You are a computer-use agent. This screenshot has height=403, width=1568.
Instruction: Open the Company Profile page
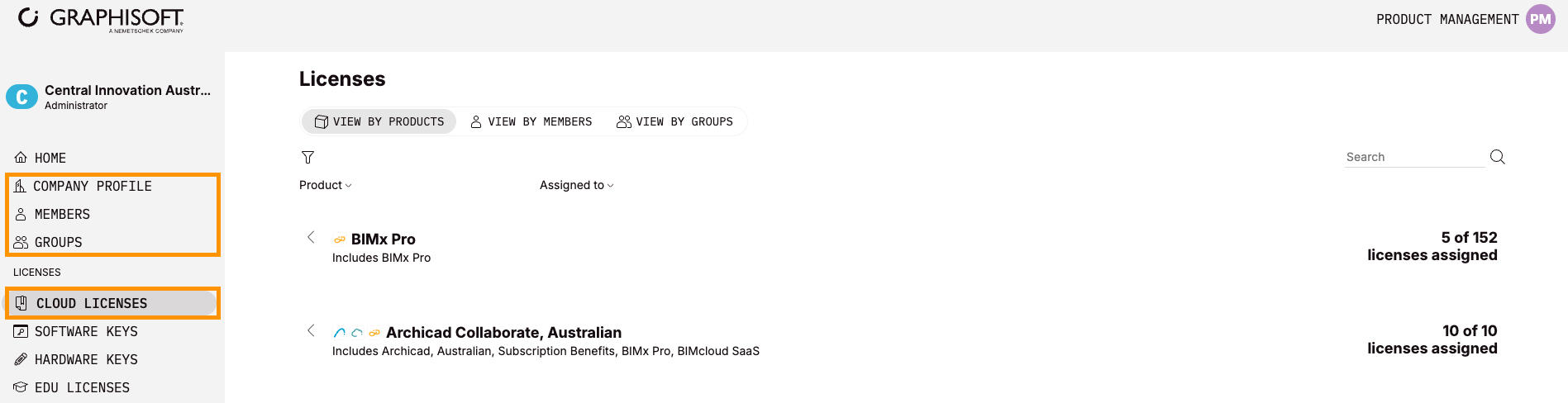(92, 186)
